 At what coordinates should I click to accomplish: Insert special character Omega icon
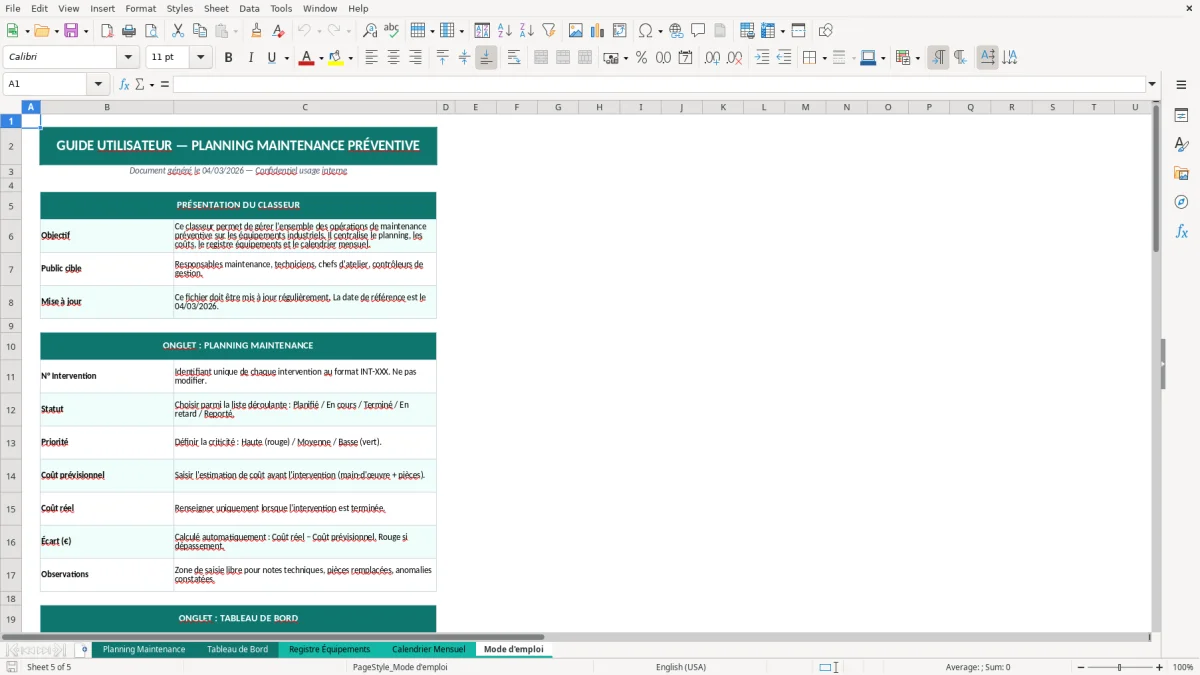click(646, 31)
